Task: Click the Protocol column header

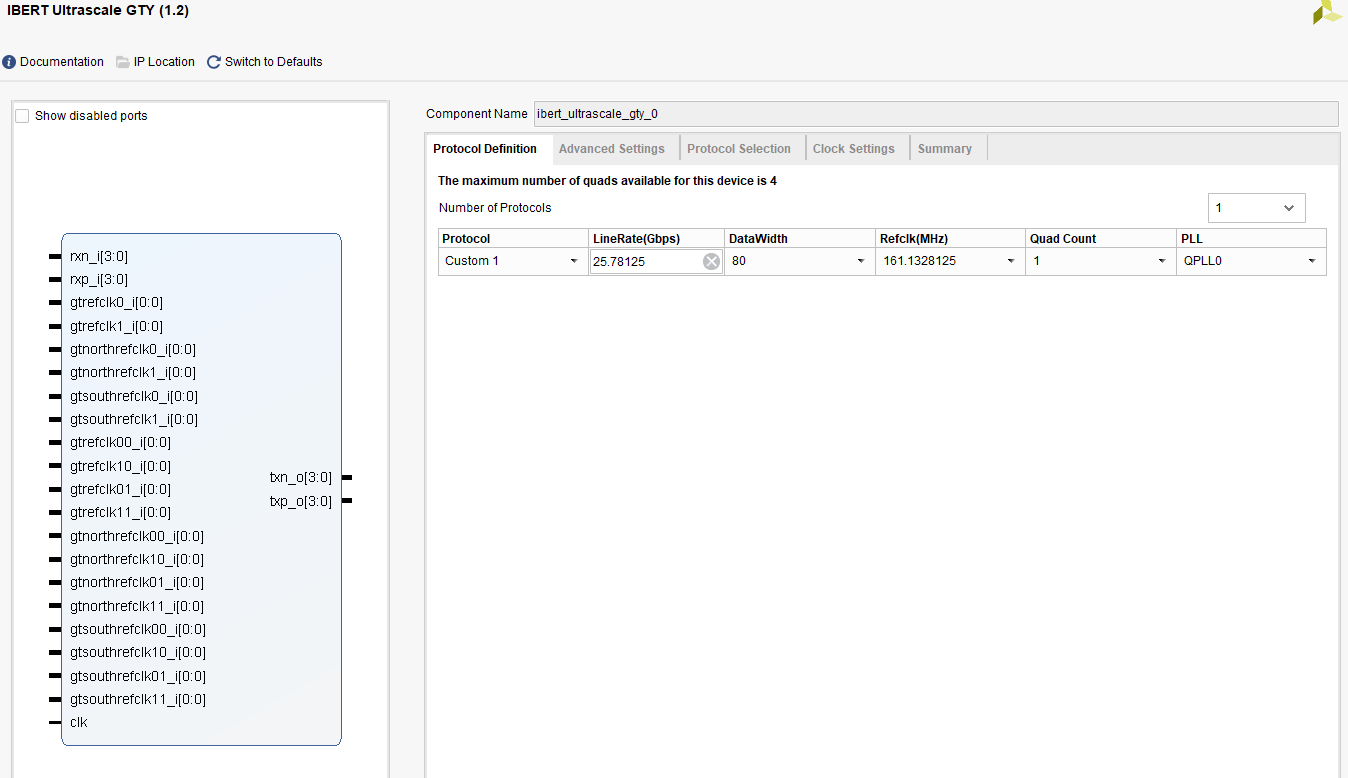Action: (513, 239)
